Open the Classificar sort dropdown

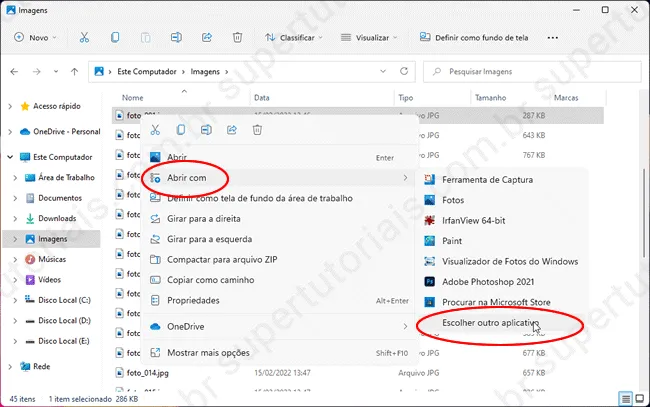[x=294, y=38]
